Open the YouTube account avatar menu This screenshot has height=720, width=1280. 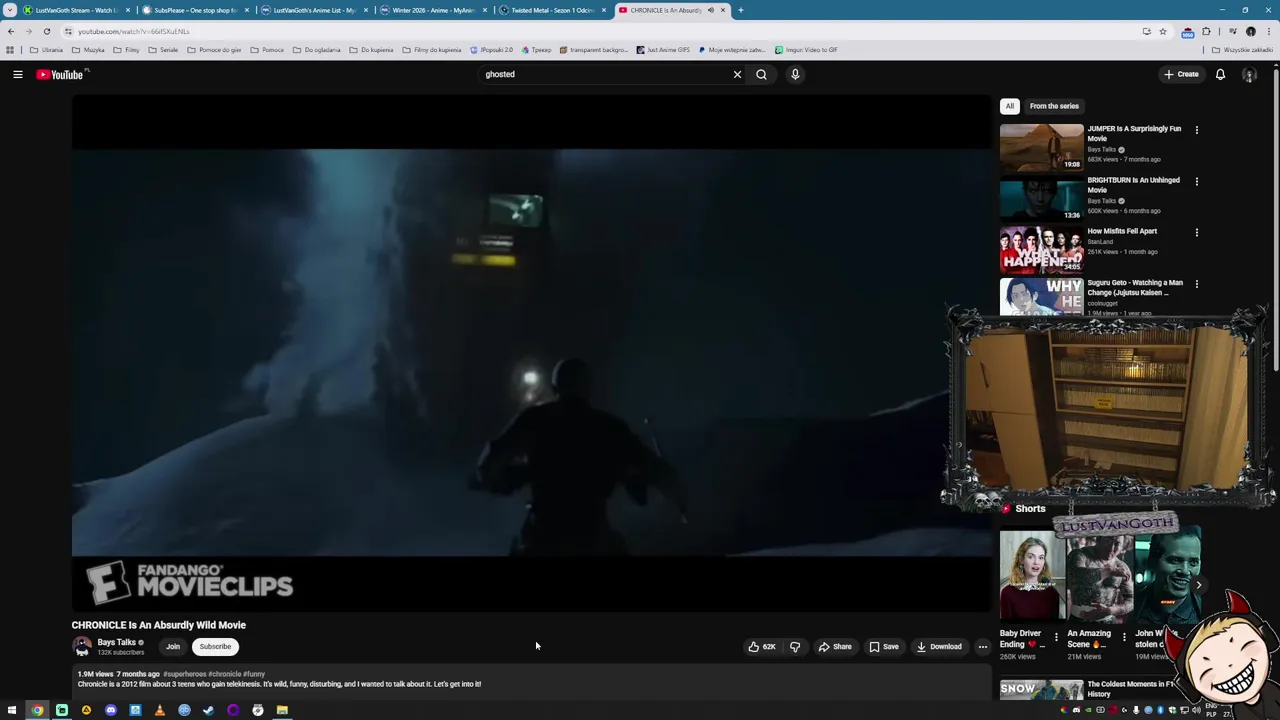tap(1249, 75)
